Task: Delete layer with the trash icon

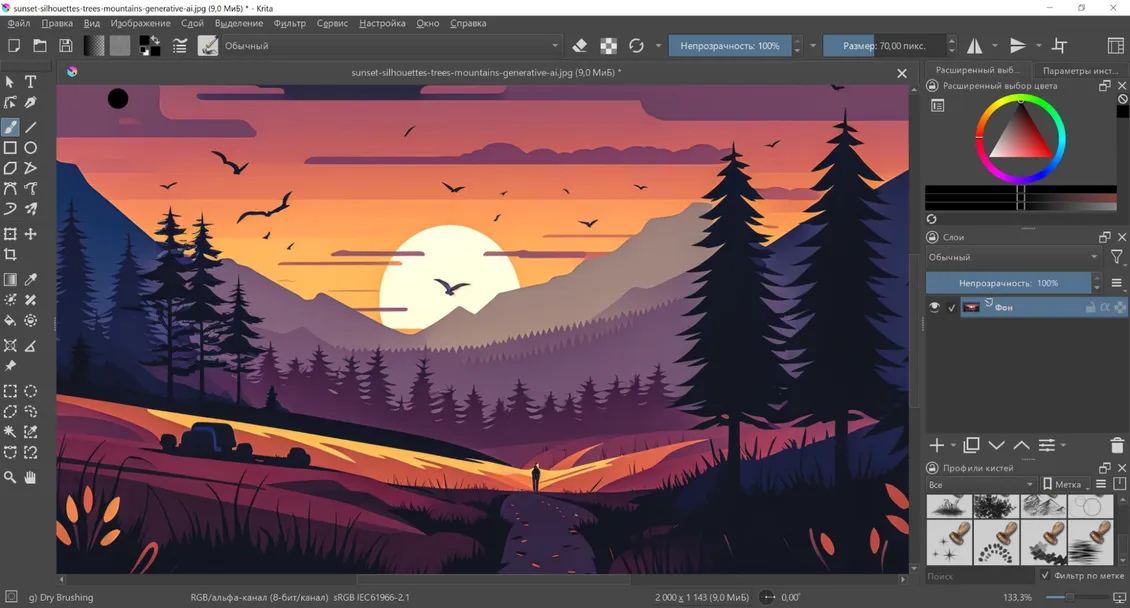Action: (1117, 446)
